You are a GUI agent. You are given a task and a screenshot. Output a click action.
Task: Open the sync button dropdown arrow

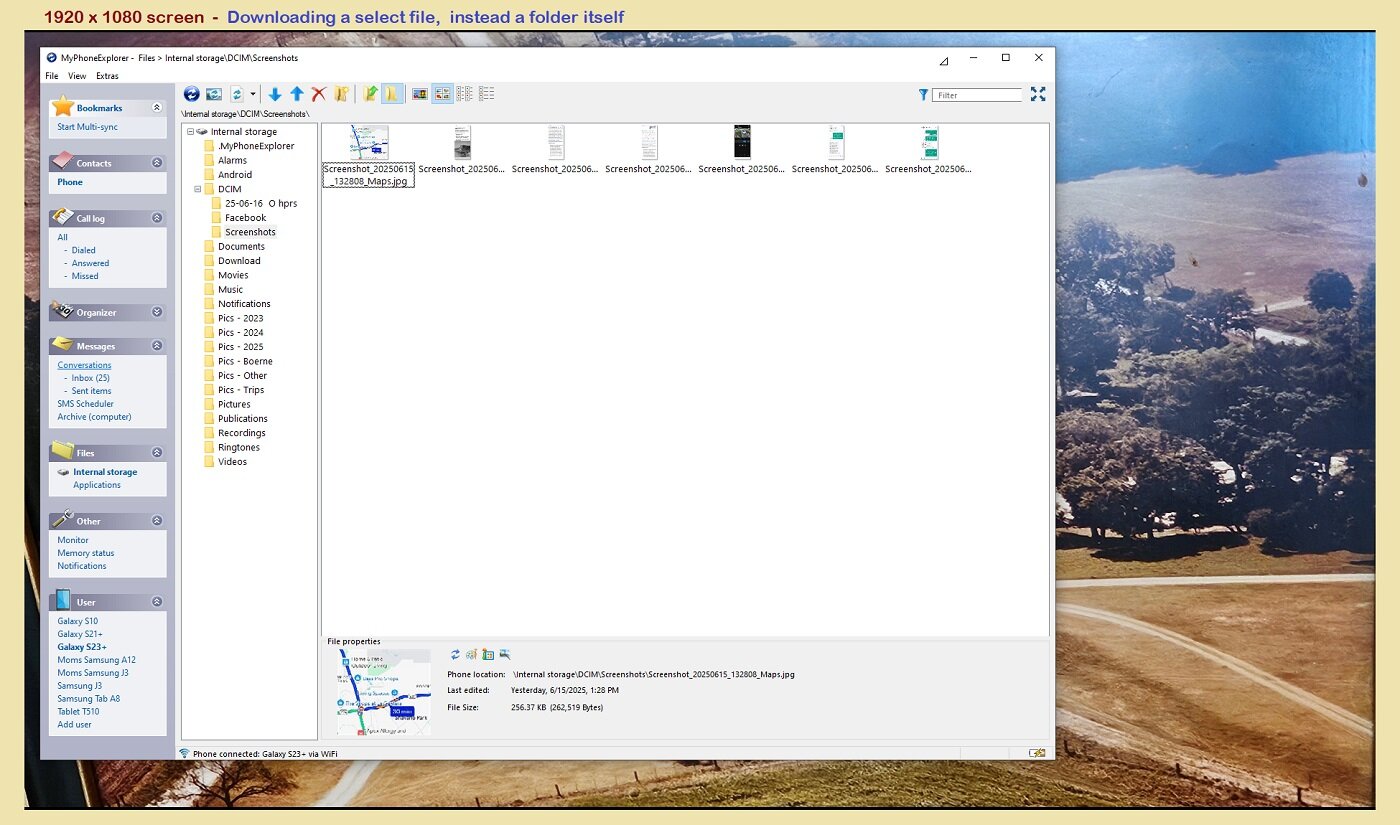(253, 94)
